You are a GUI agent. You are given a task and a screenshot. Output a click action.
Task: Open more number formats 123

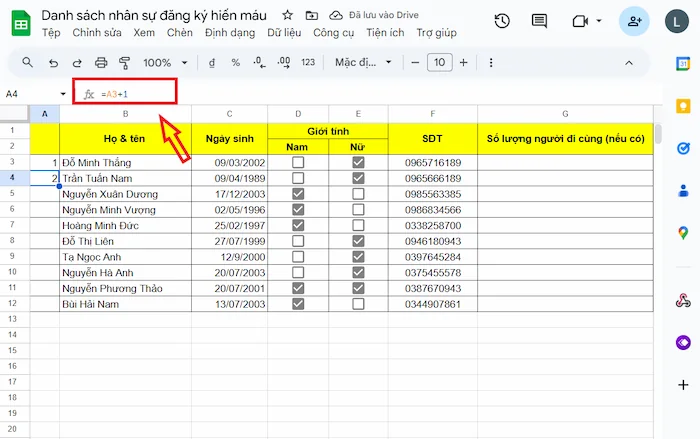coord(308,63)
